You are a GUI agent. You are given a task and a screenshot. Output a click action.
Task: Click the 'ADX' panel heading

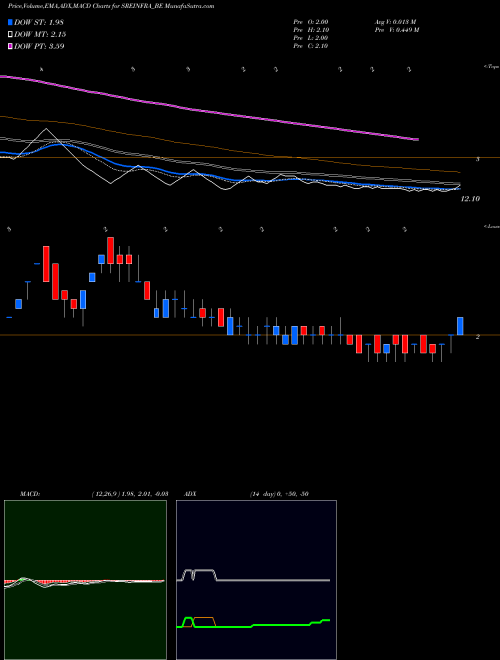190,494
